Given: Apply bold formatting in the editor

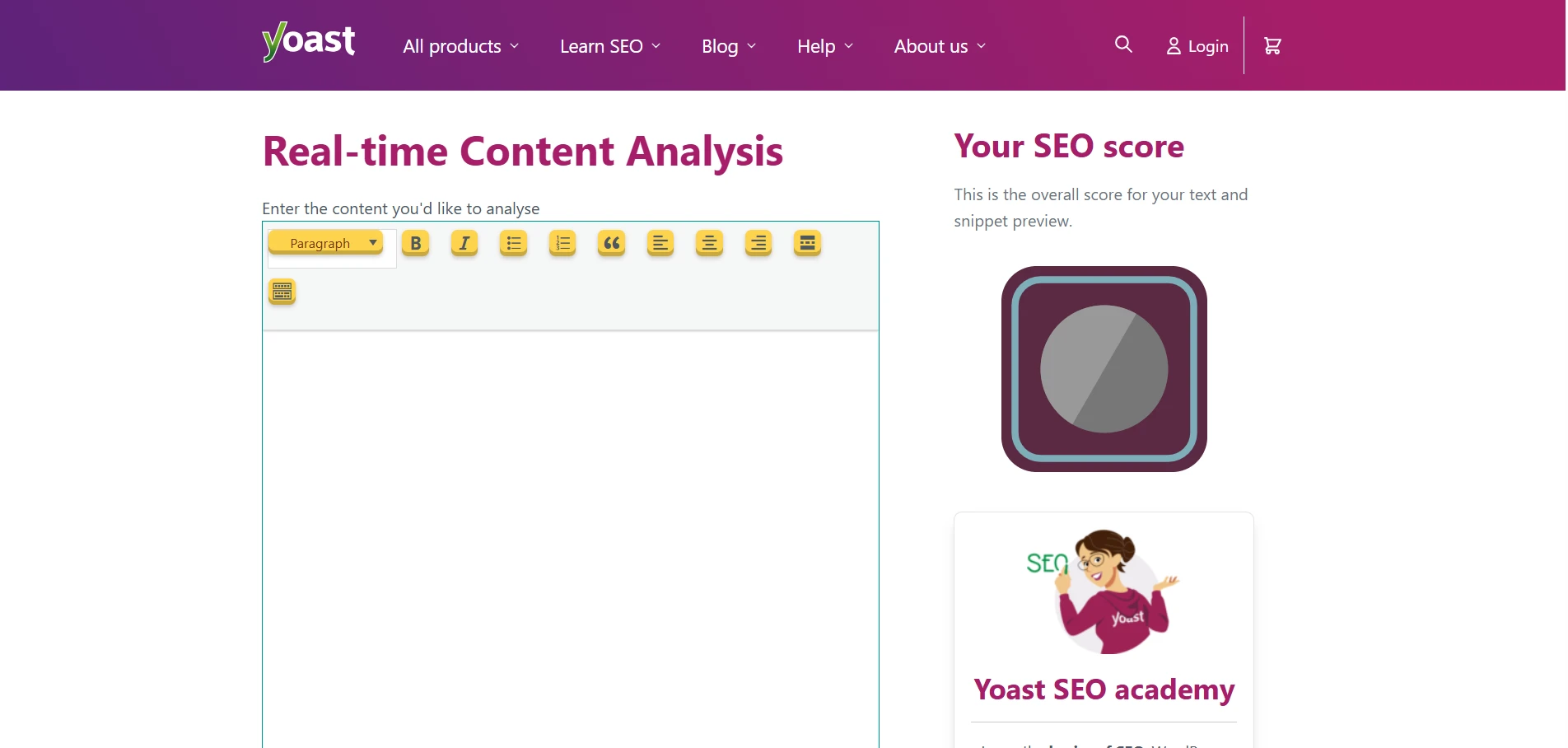Looking at the screenshot, I should click(x=415, y=243).
